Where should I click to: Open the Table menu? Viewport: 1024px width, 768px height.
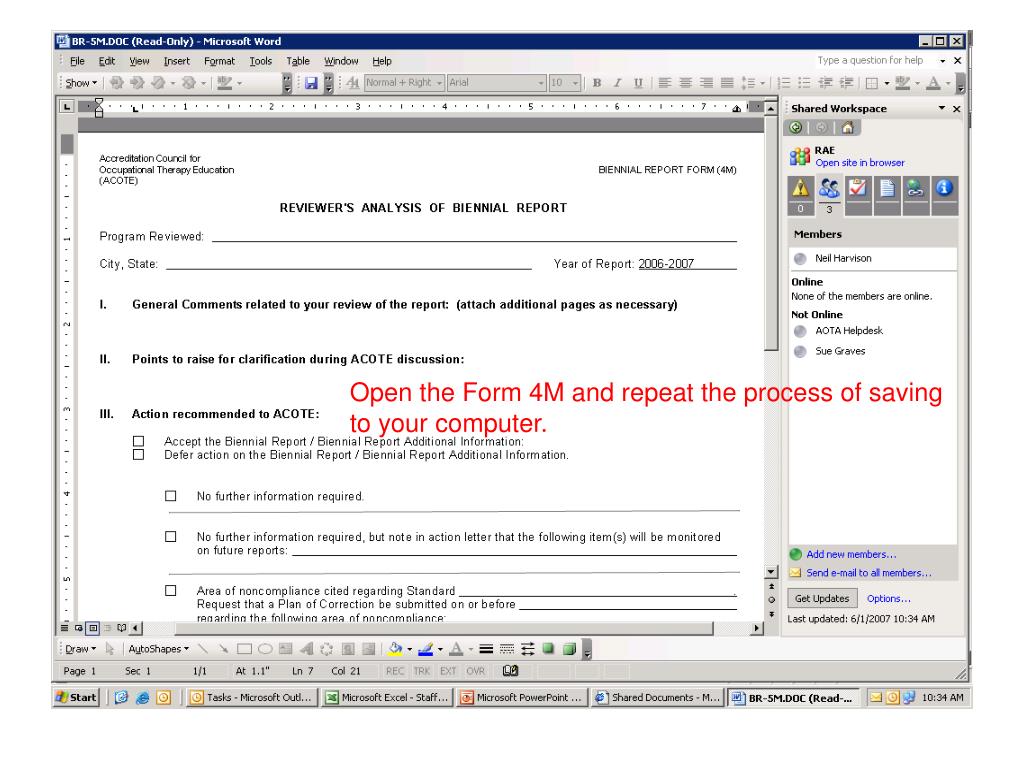tap(298, 61)
